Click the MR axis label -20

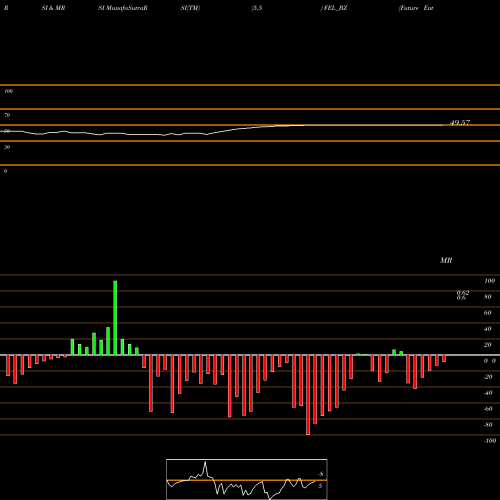(x=488, y=377)
